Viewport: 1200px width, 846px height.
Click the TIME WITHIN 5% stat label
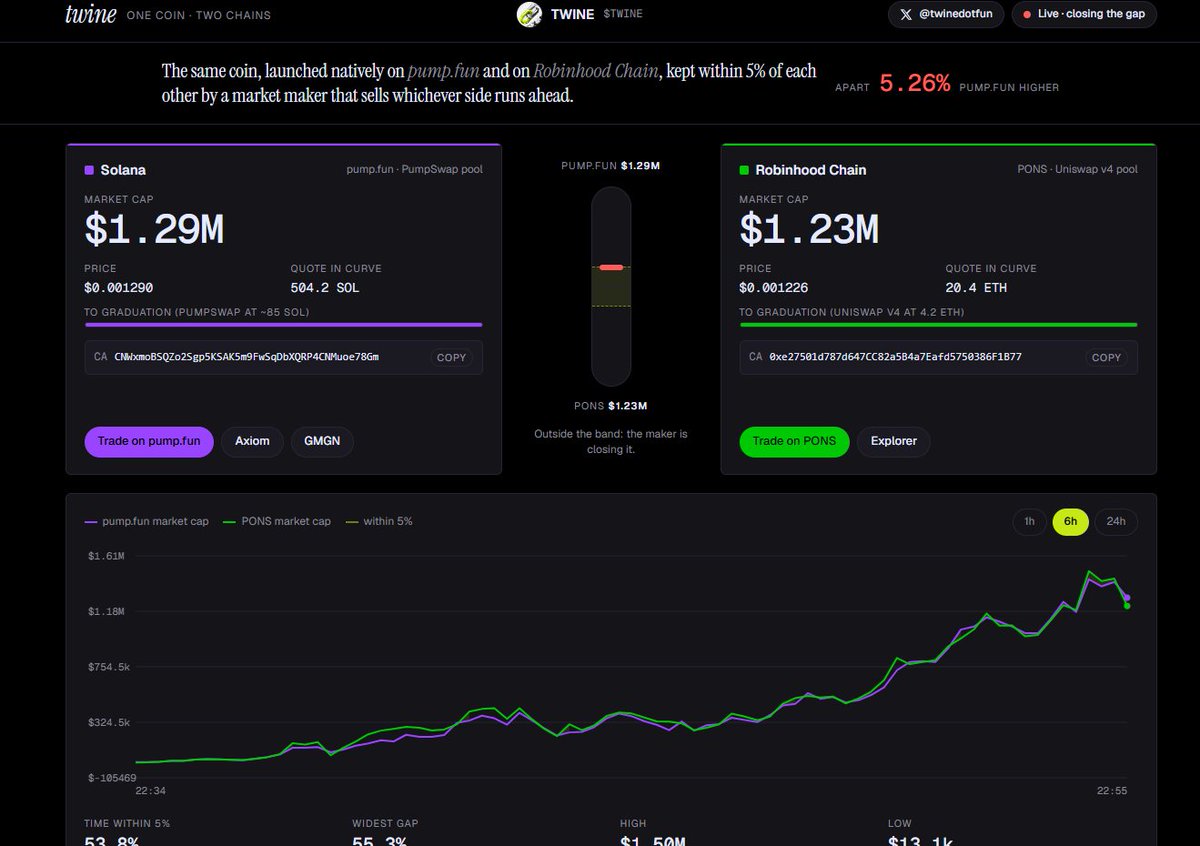127,823
